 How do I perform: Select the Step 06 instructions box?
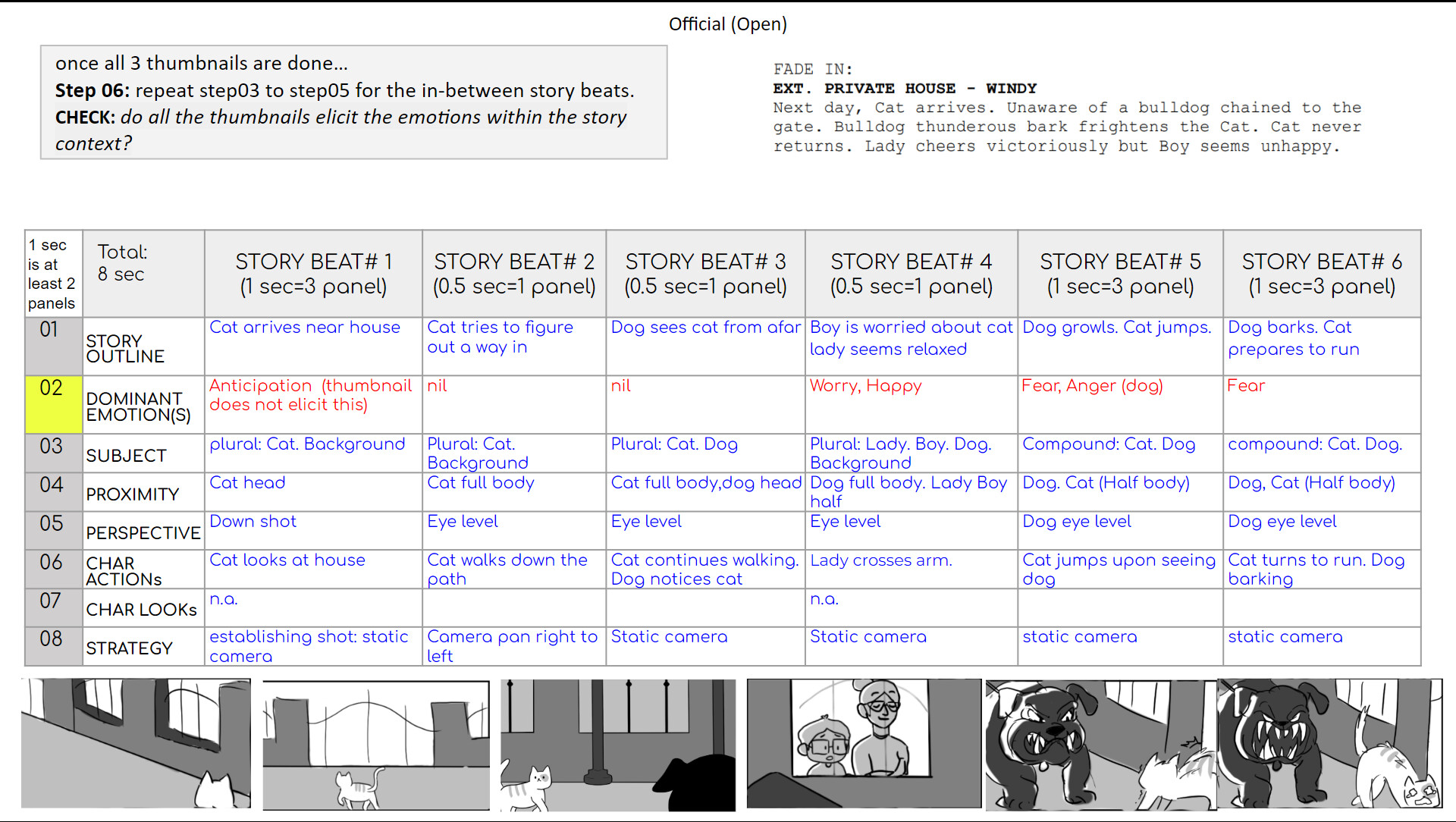tap(353, 102)
